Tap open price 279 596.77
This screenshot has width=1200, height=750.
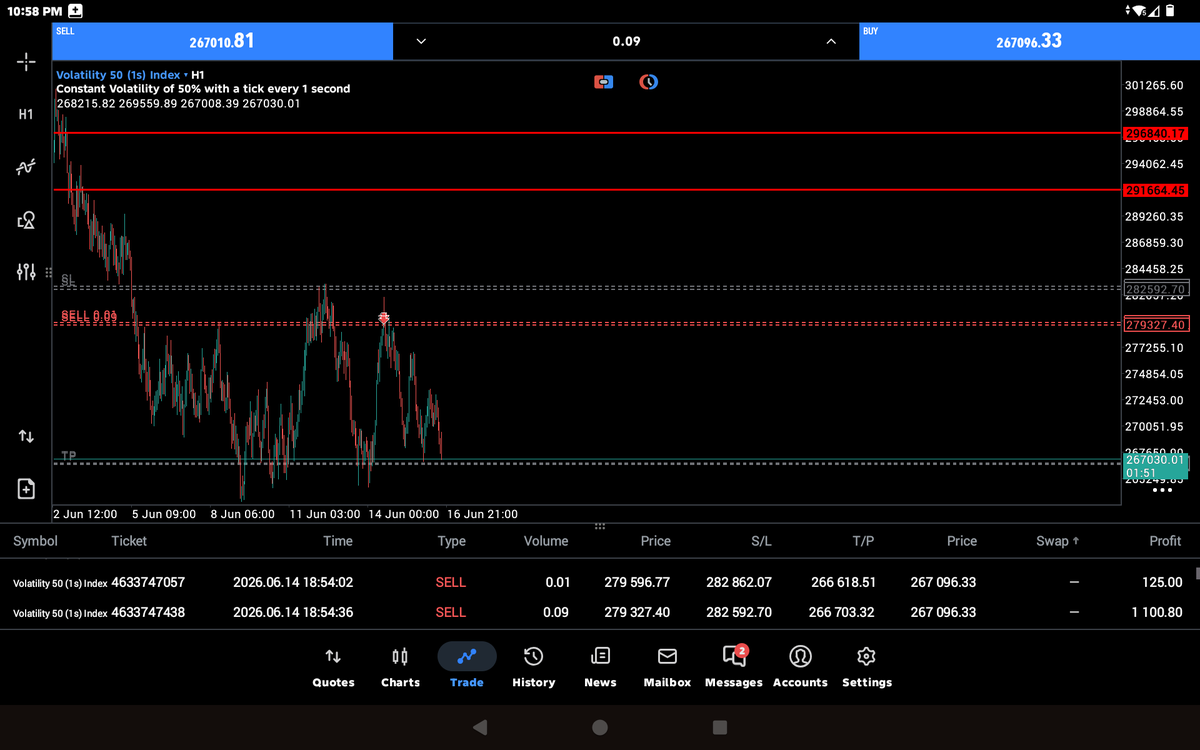[x=637, y=582]
